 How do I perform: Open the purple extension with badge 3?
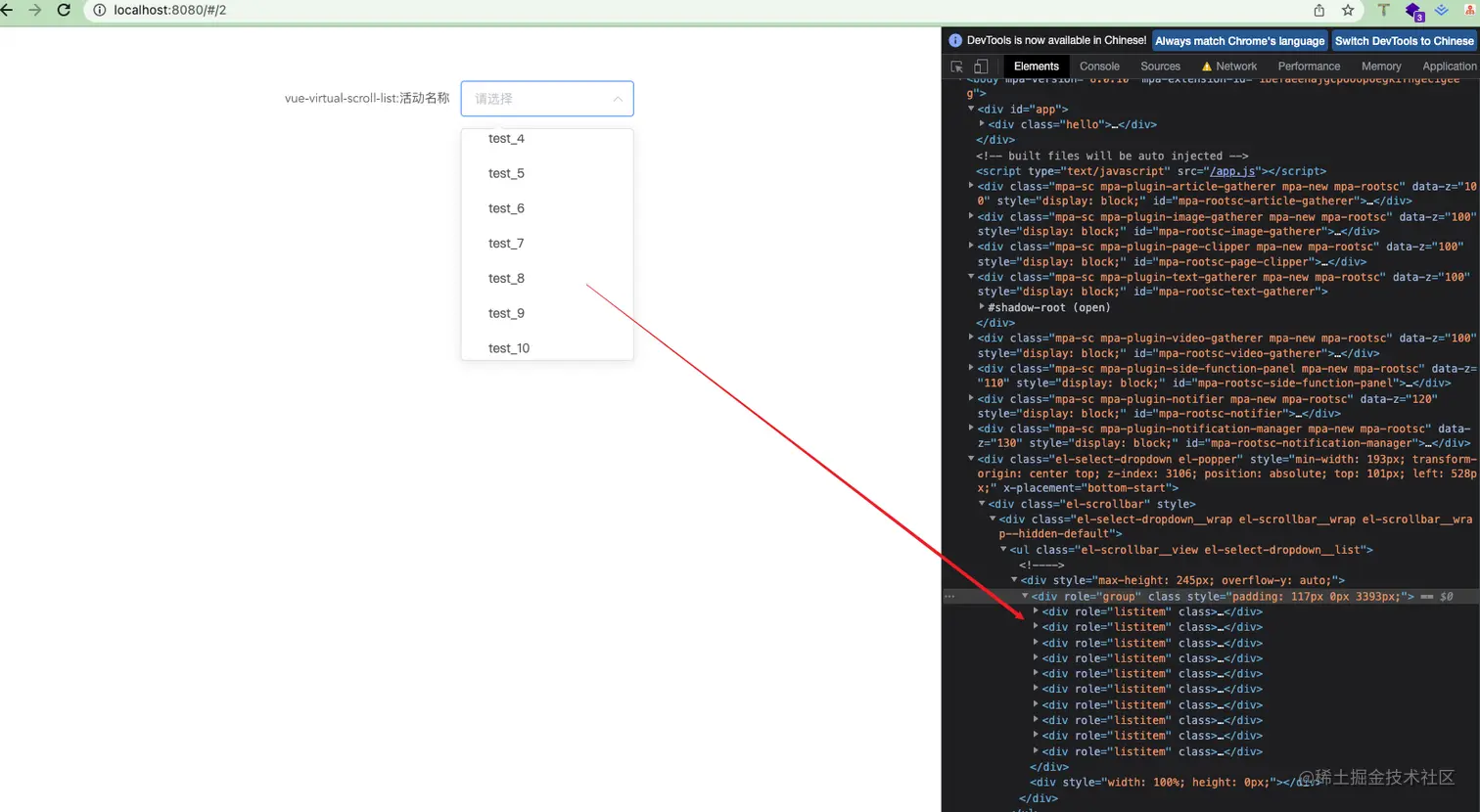(x=1413, y=11)
